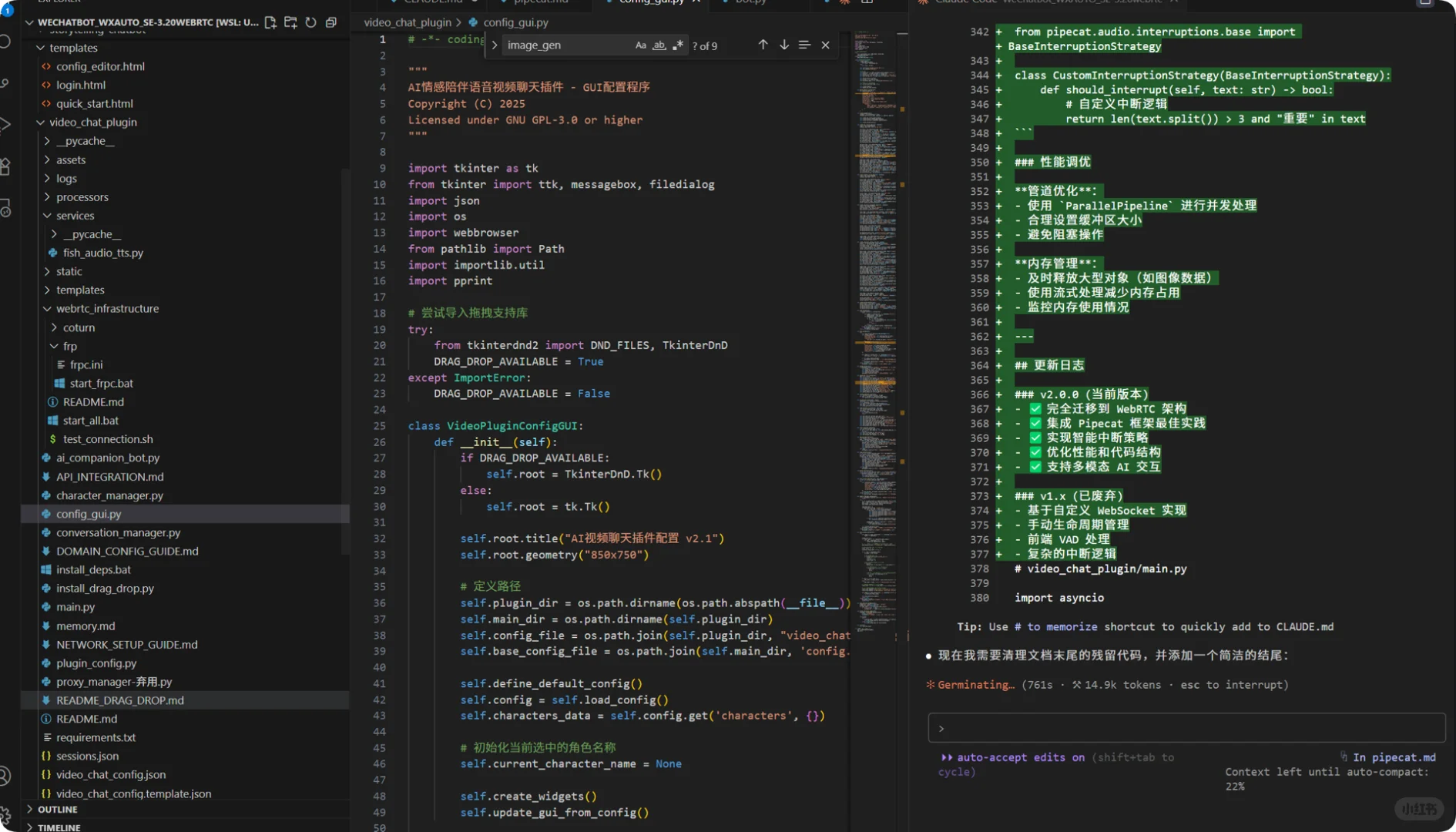
Task: Collapse the webrtc_infrastructure folder
Action: (x=47, y=308)
